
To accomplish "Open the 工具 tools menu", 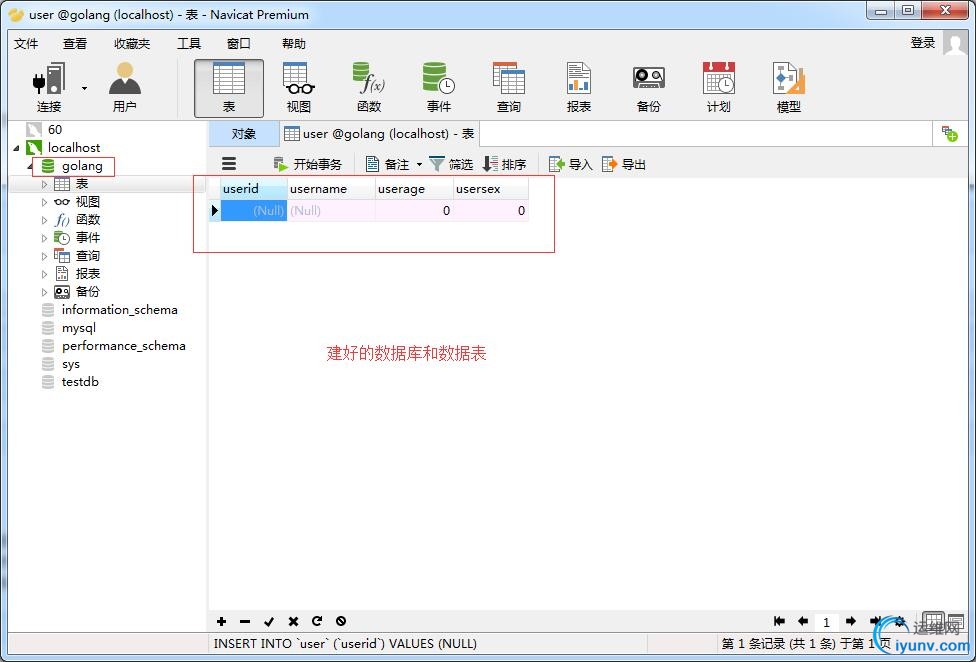I will tap(189, 44).
